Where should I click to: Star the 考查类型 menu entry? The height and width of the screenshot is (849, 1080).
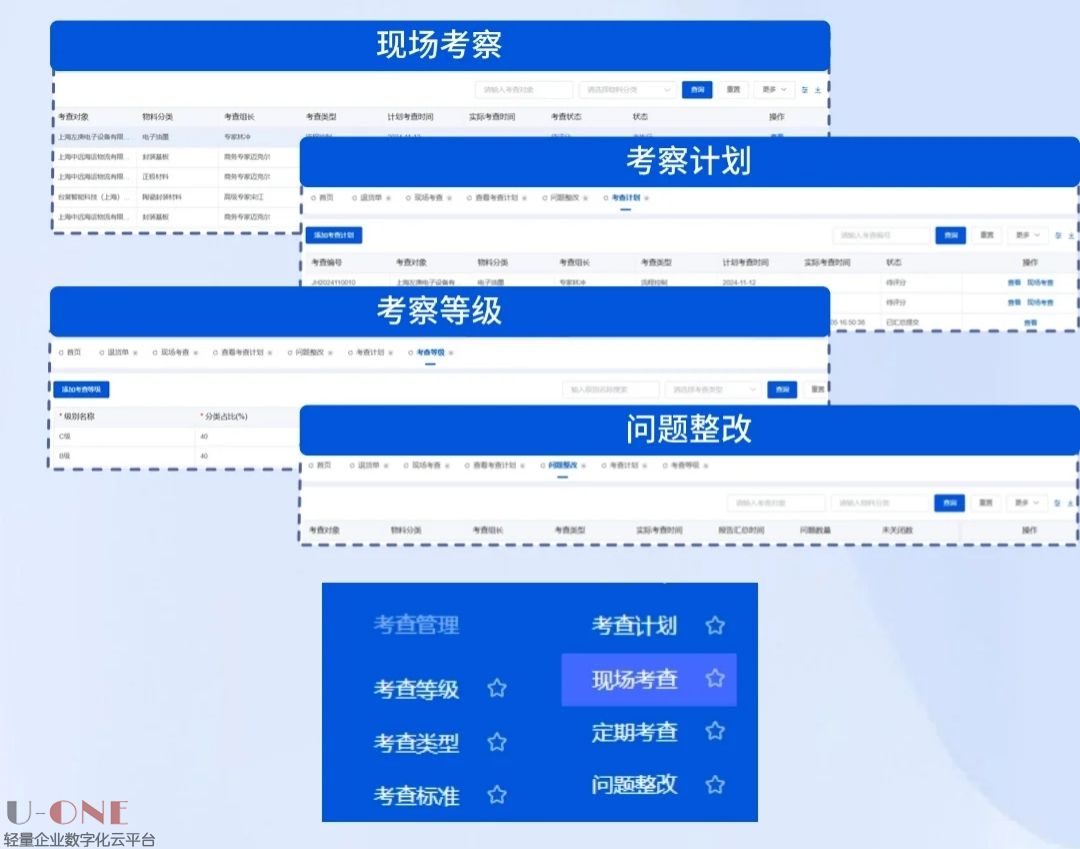click(497, 742)
